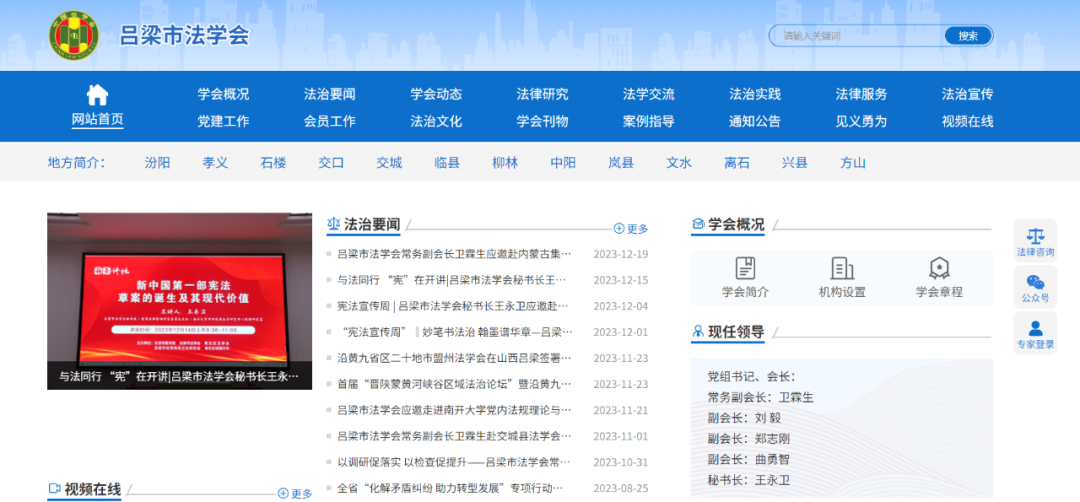The height and width of the screenshot is (502, 1080).
Task: Open 通知公告 navigation menu item
Action: tap(755, 121)
